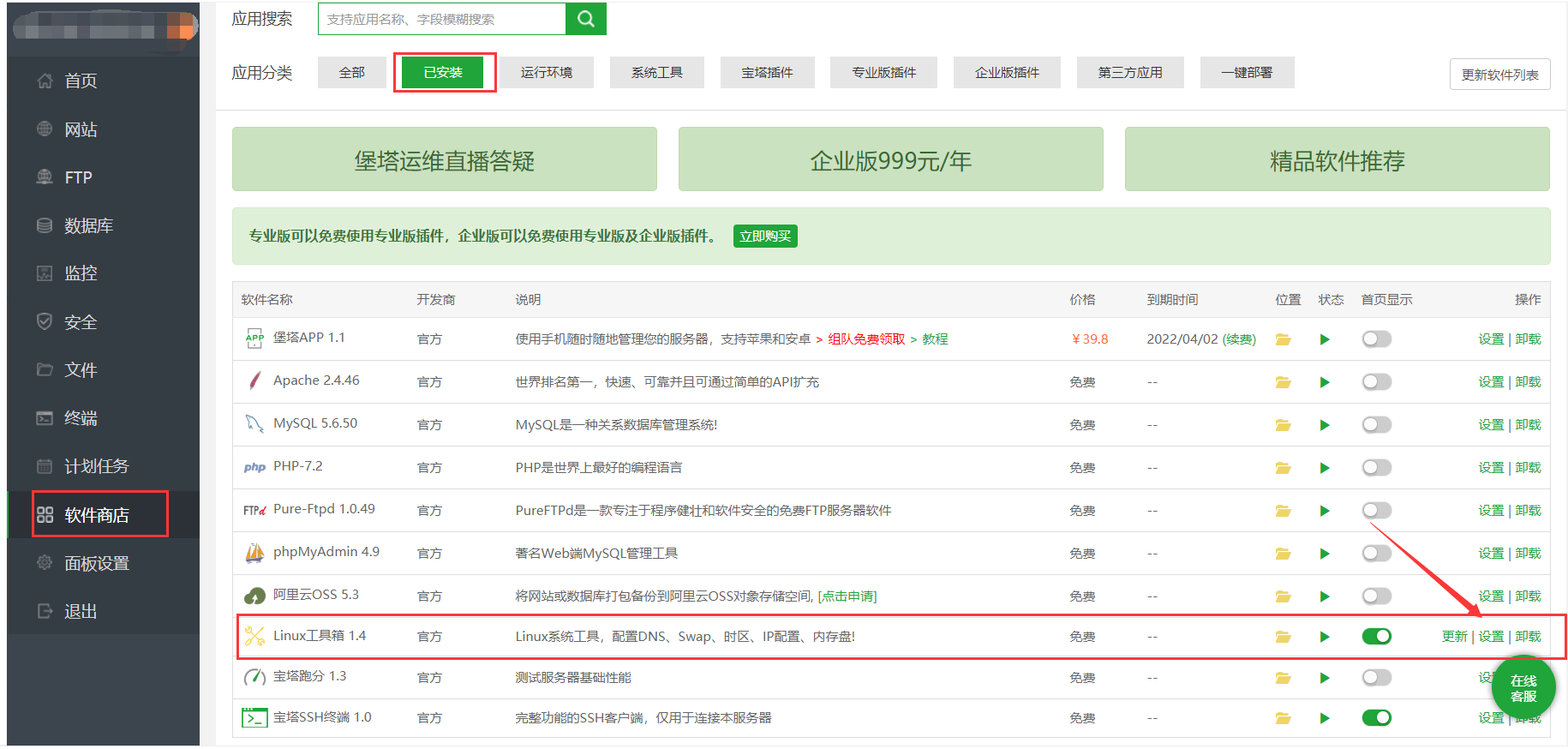Disable homepage display for Linux工具箱 1.4
The image size is (1568, 749).
tap(1377, 637)
